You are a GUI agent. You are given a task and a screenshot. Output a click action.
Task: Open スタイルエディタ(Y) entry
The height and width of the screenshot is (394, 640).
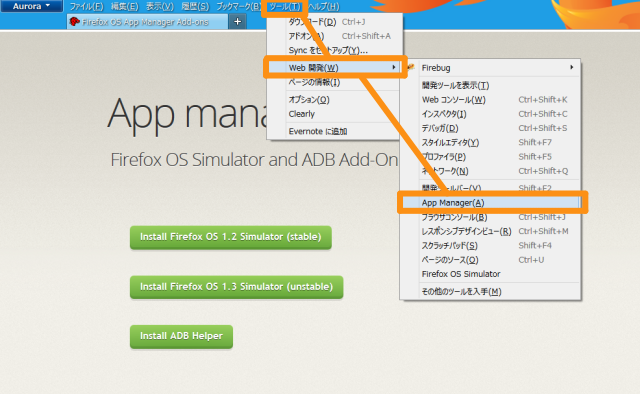pos(491,142)
